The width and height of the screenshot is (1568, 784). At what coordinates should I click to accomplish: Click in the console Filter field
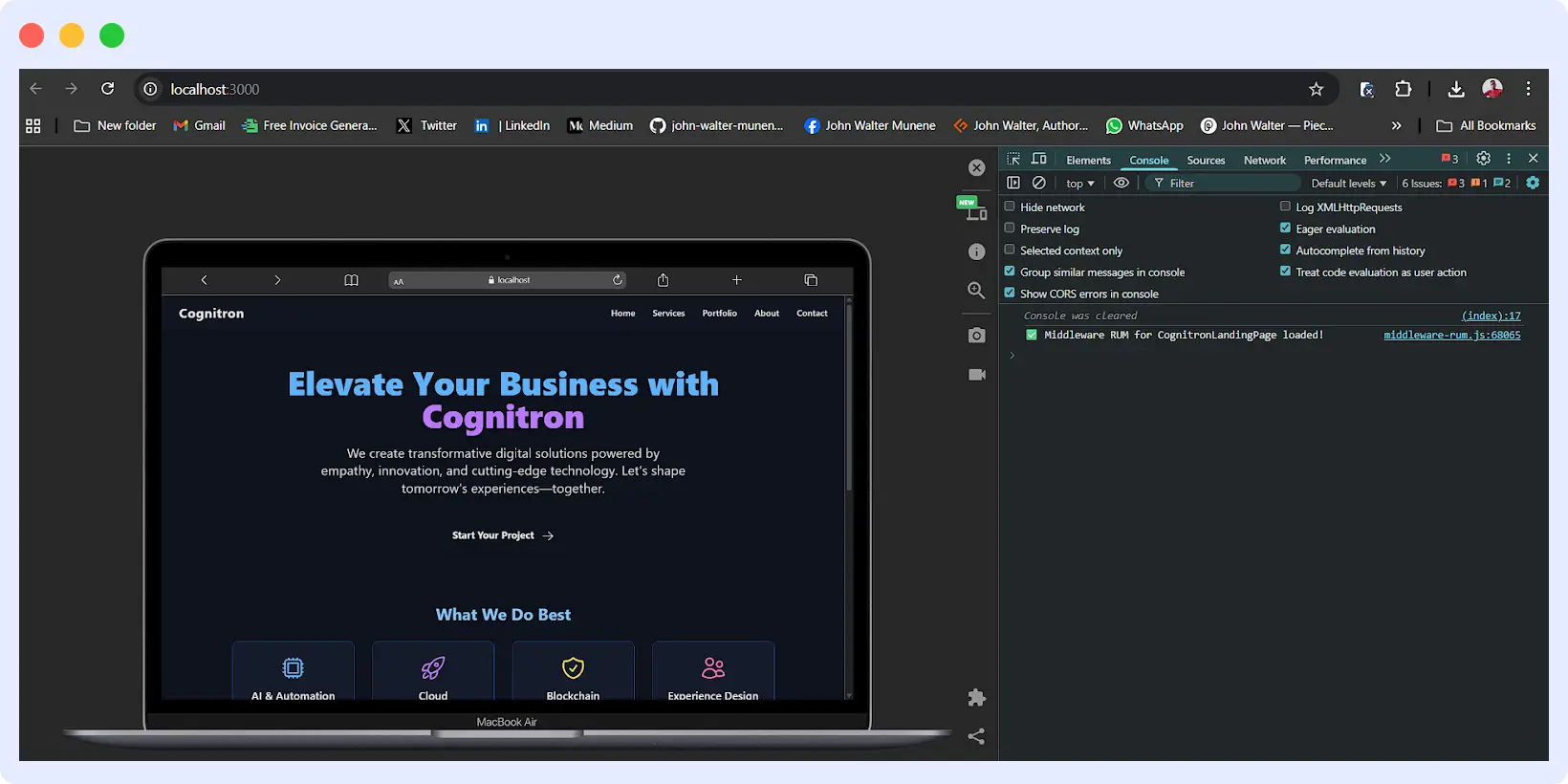[1229, 184]
